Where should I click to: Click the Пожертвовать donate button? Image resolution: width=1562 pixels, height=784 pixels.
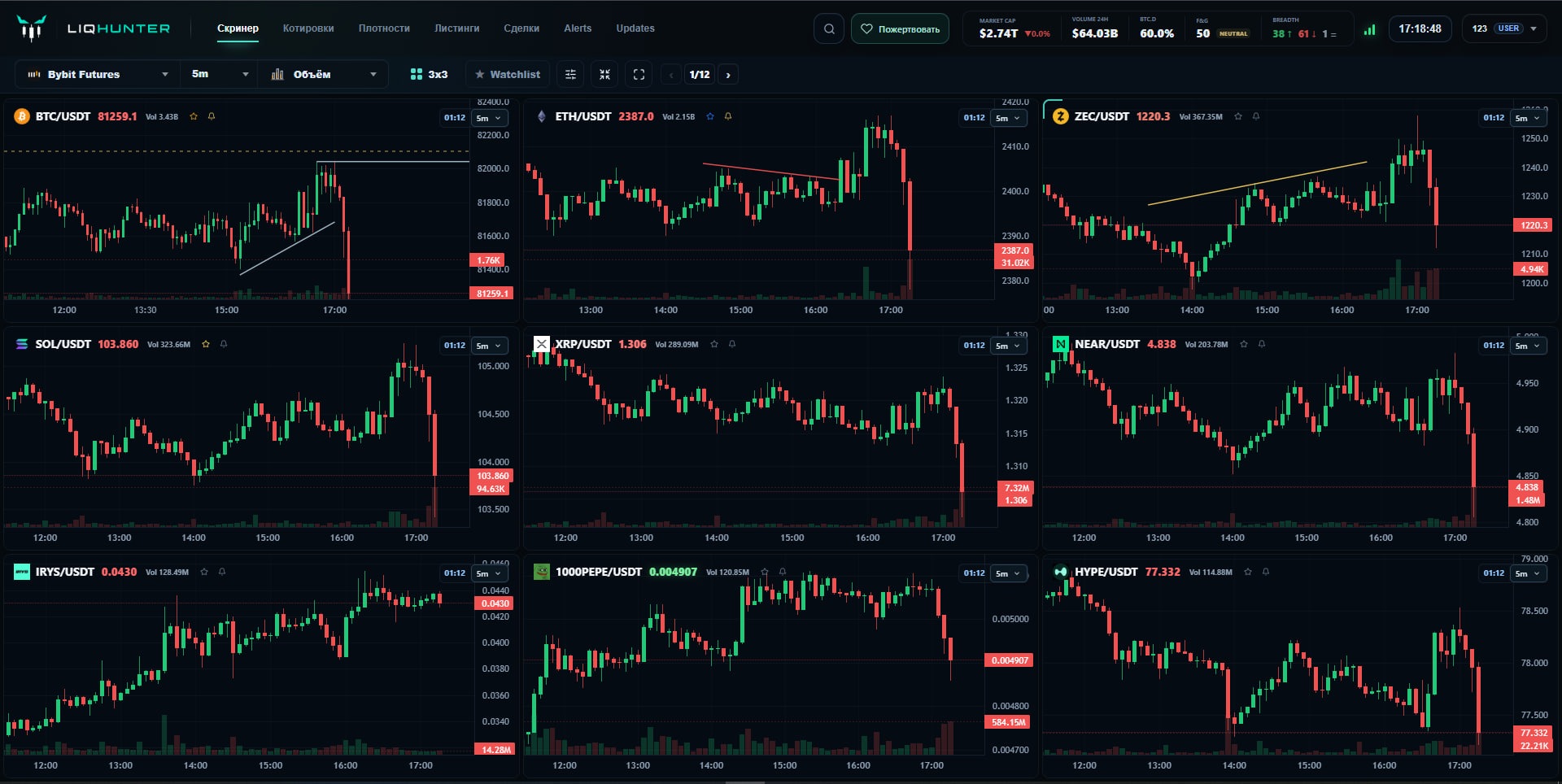point(900,28)
